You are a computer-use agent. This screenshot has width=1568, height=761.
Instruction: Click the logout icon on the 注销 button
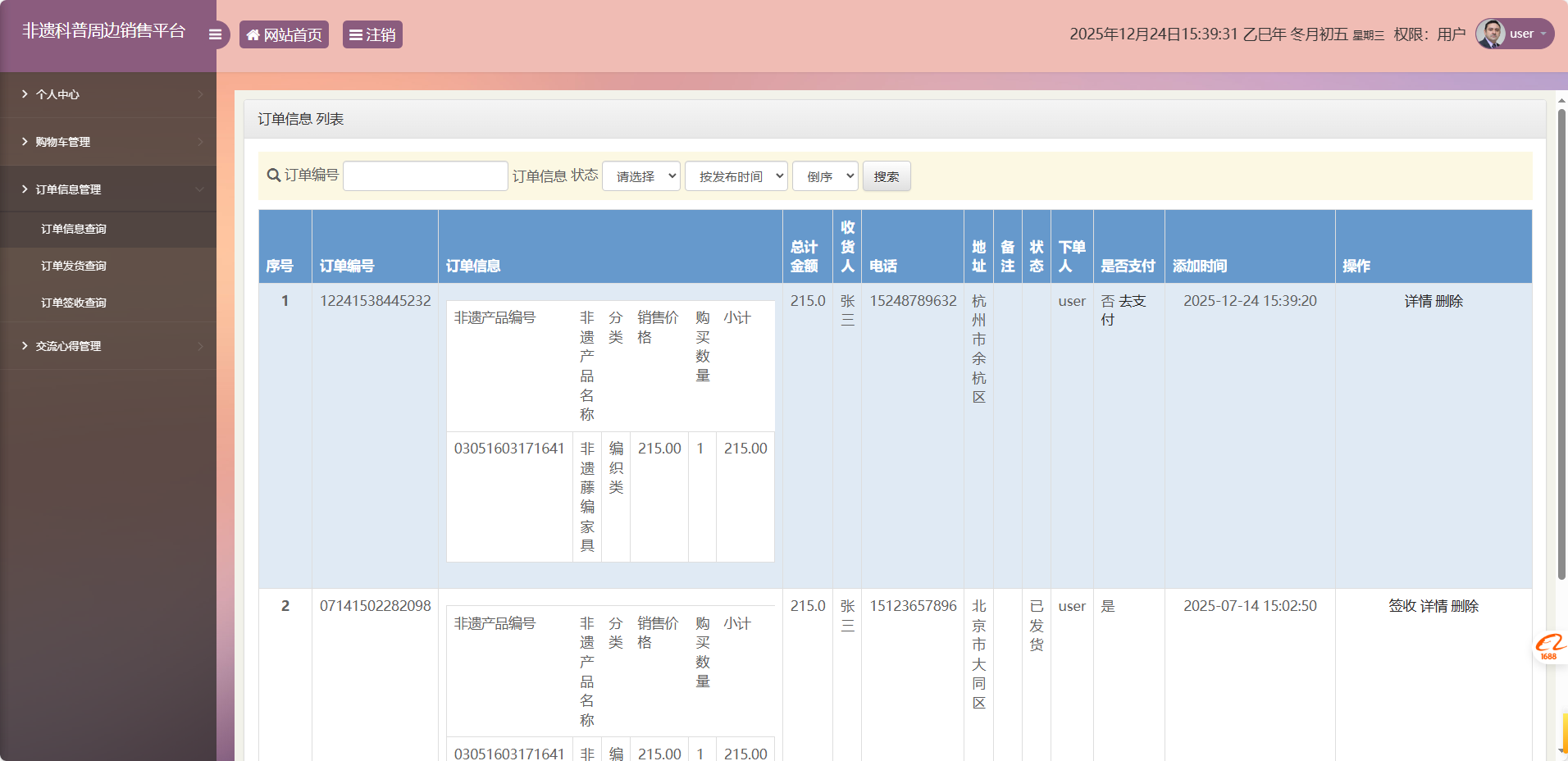point(355,34)
